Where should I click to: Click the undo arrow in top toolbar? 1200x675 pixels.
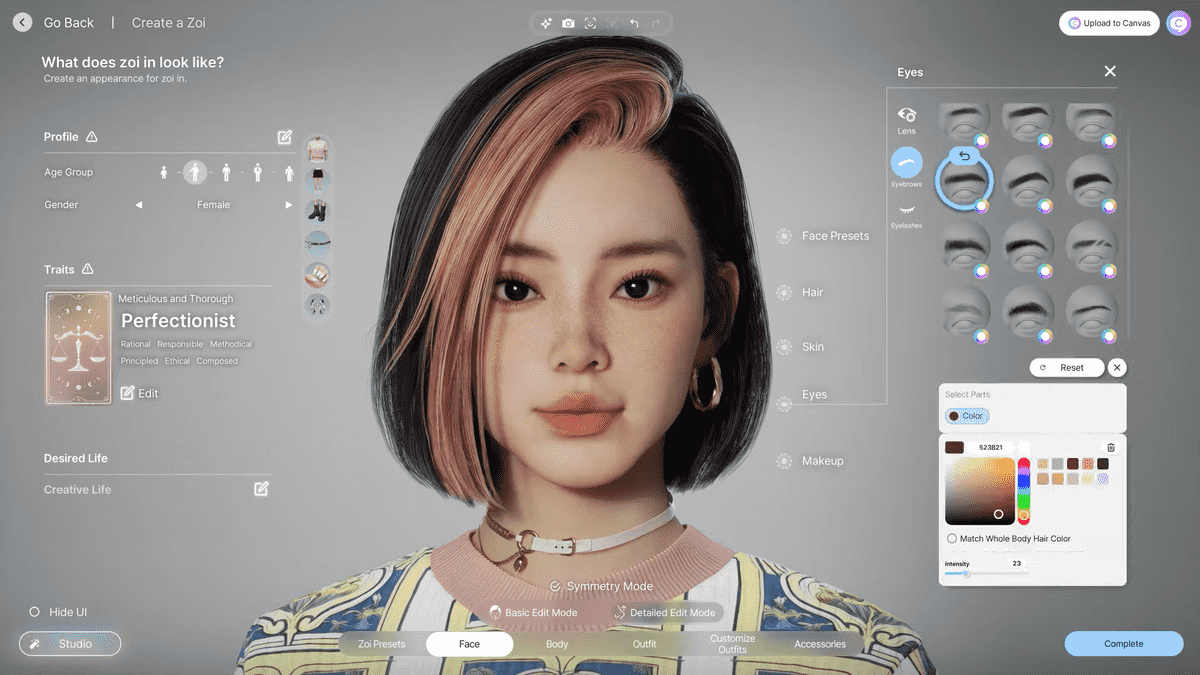click(634, 23)
